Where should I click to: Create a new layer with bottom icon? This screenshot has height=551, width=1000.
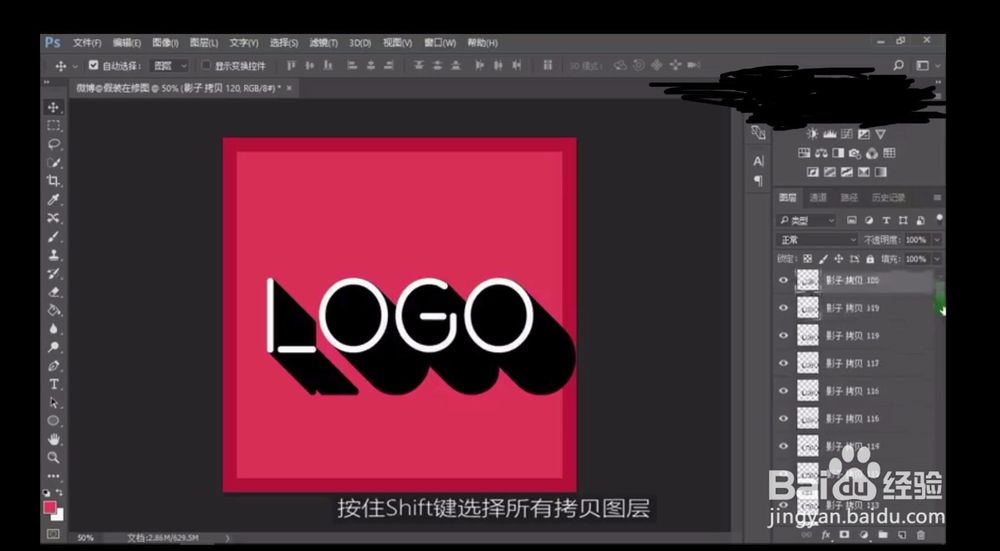[x=902, y=534]
